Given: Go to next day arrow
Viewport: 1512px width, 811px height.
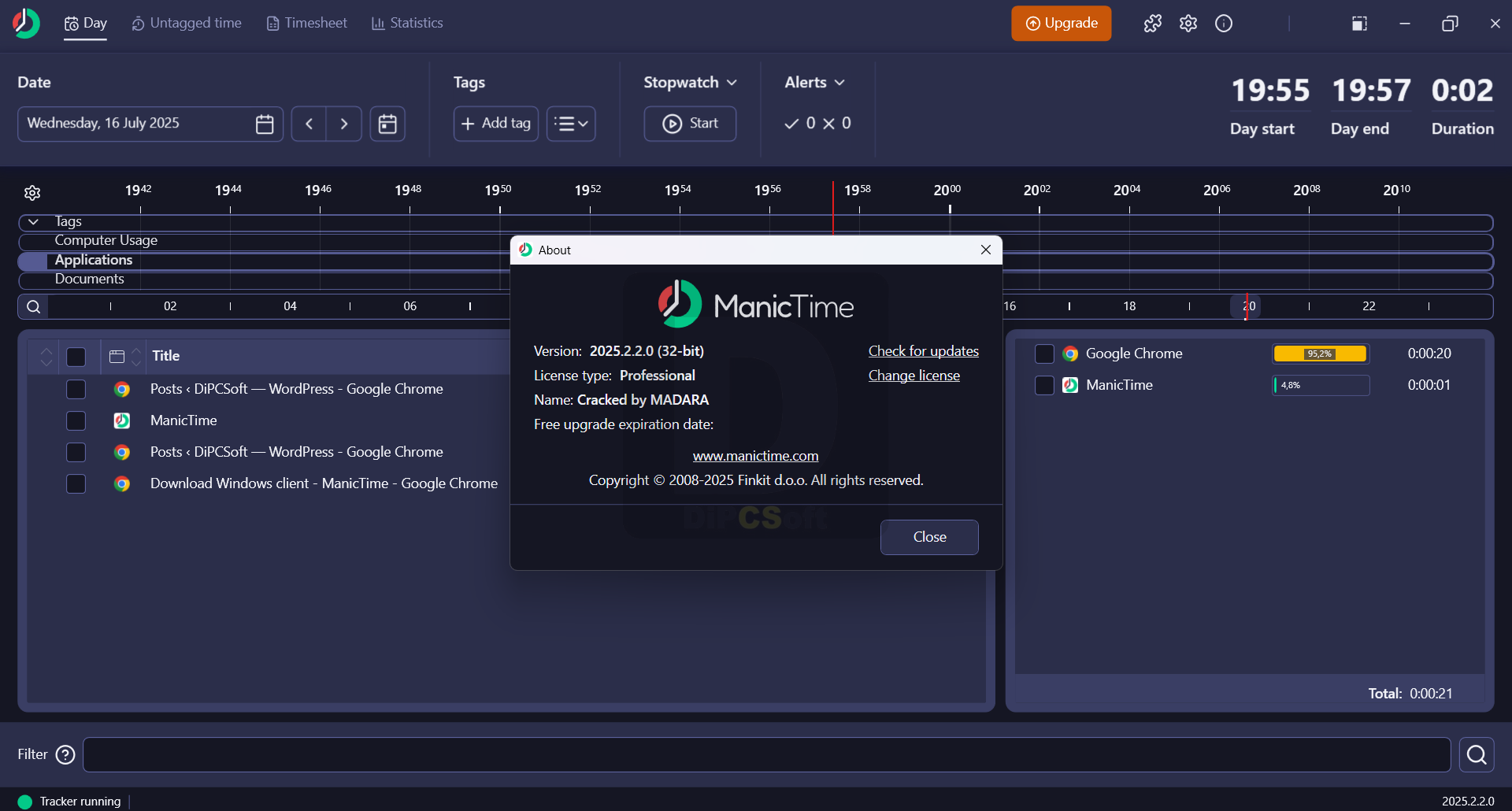Looking at the screenshot, I should point(344,124).
